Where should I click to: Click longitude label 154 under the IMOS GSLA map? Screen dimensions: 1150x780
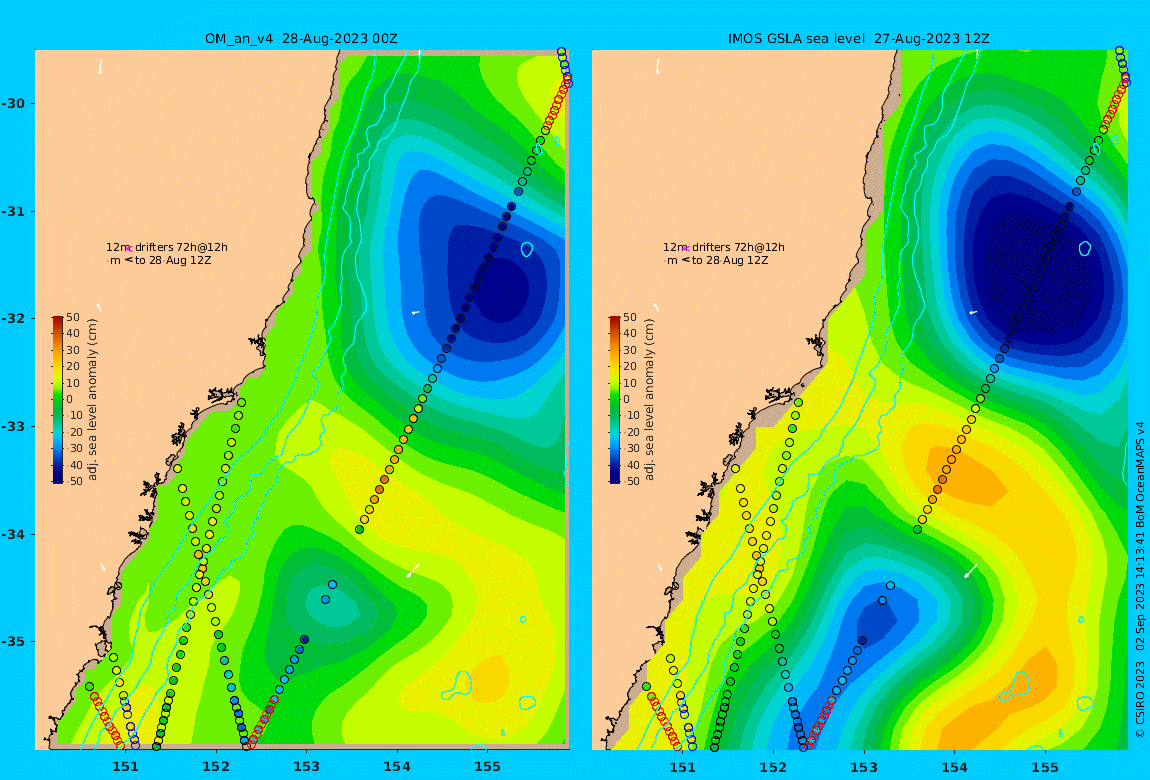point(954,767)
